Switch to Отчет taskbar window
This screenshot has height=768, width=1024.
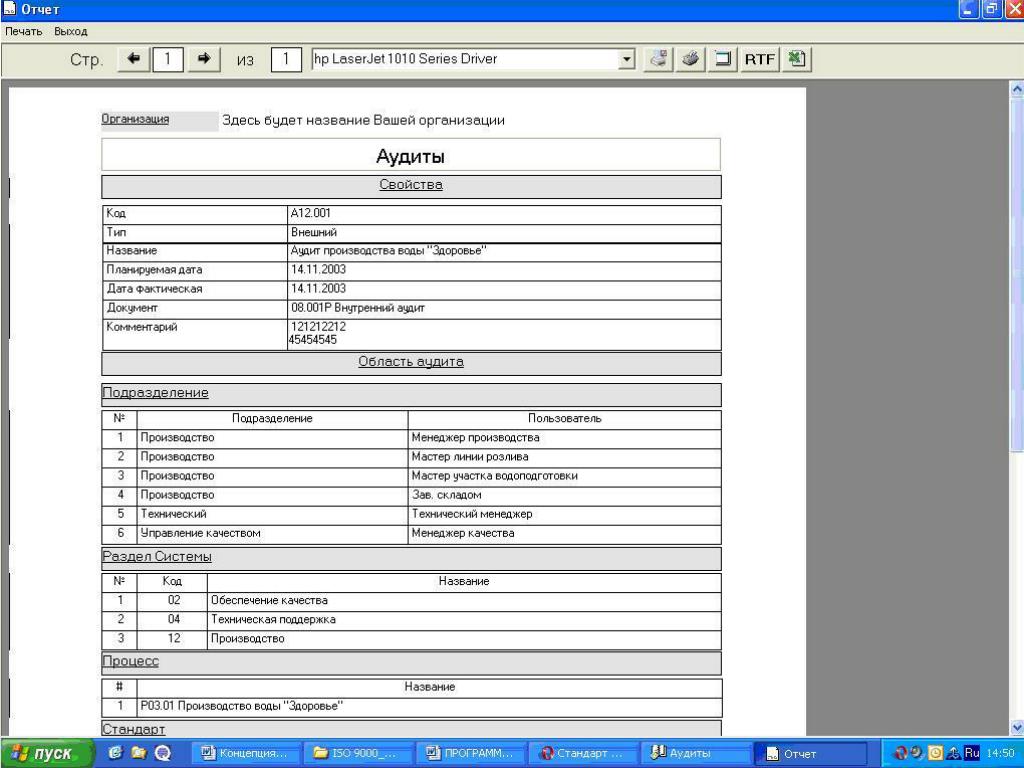[x=810, y=754]
